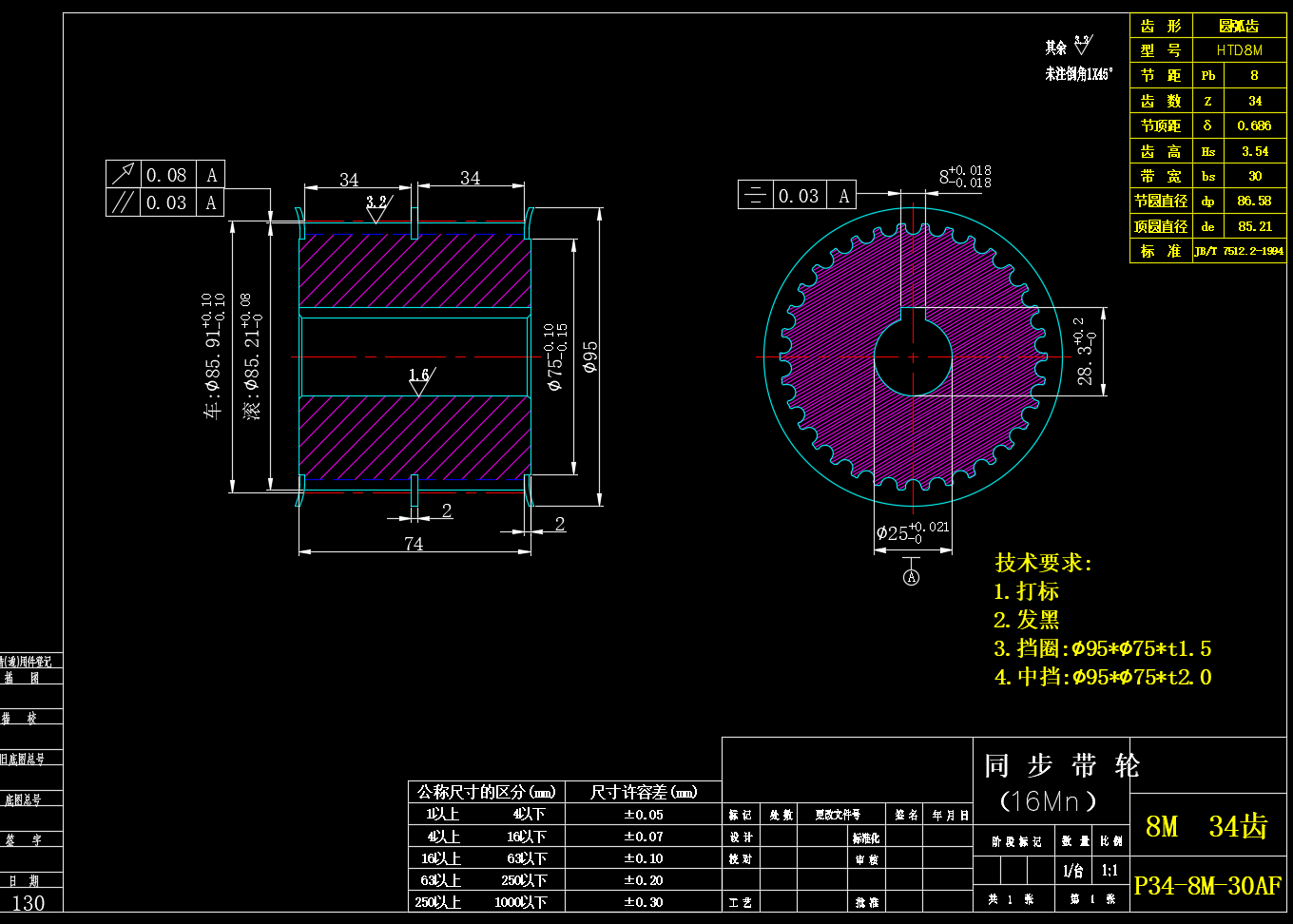This screenshot has height=924, width=1293.
Task: Click the ±0.05 tolerance table cell
Action: point(644,815)
